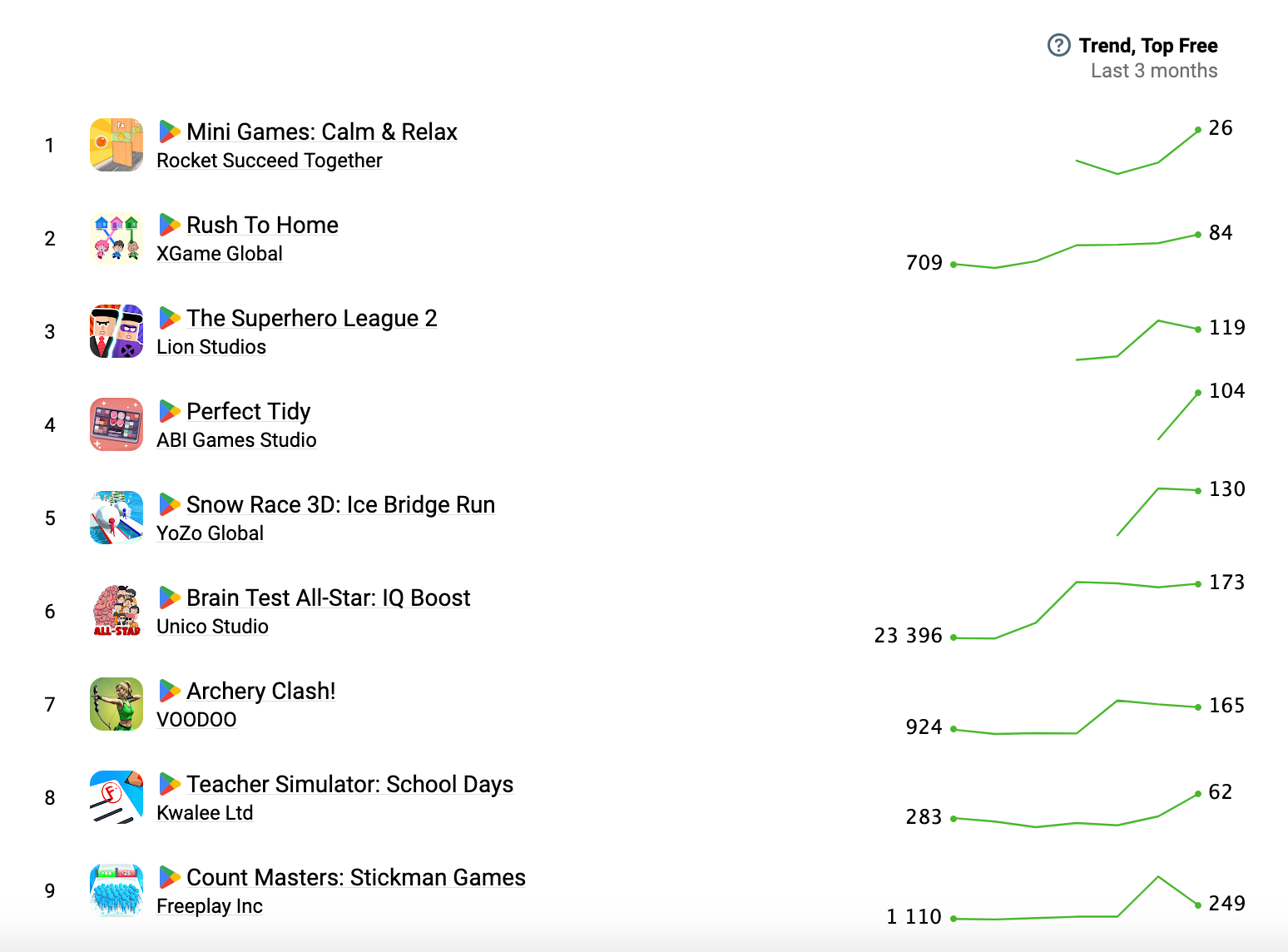Click the Count Masters trend sparkline
This screenshot has height=952, width=1288.
click(1076, 898)
